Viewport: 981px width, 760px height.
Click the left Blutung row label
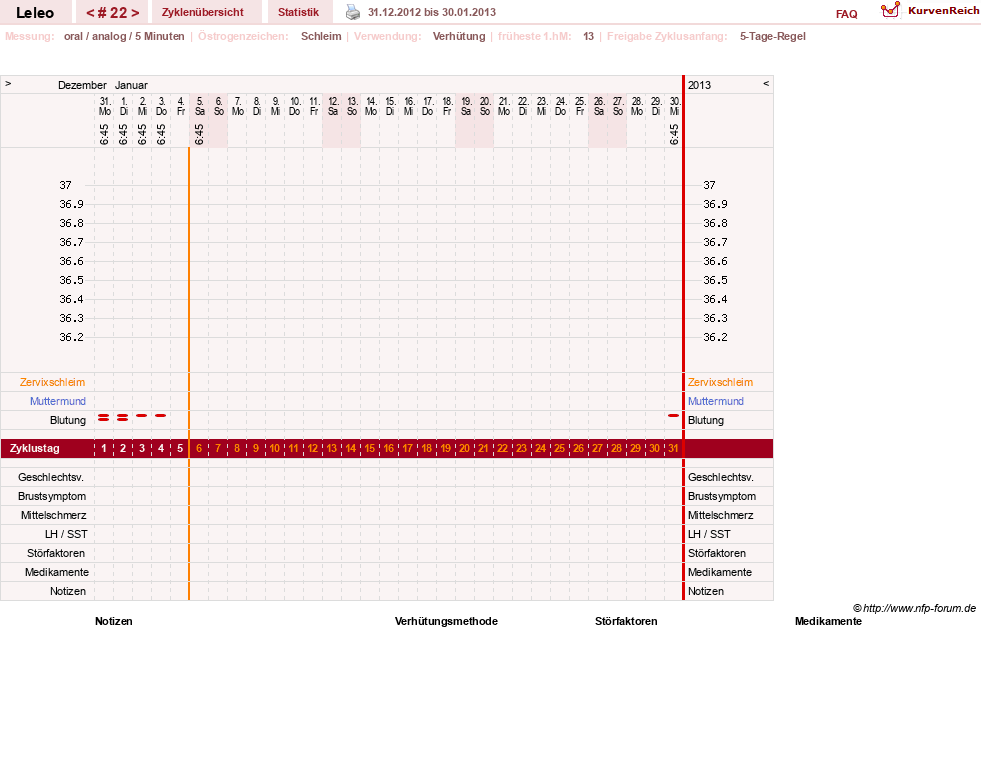coord(68,420)
